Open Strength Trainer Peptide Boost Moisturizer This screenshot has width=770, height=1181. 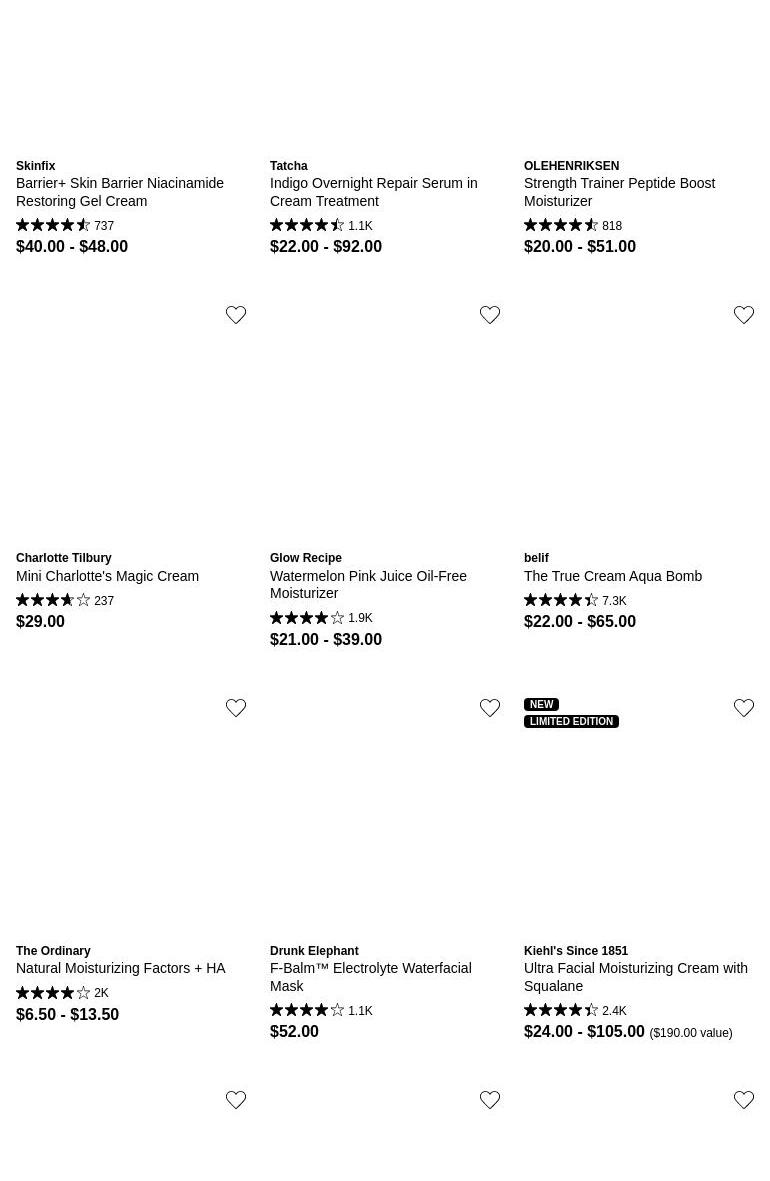[x=619, y=192]
